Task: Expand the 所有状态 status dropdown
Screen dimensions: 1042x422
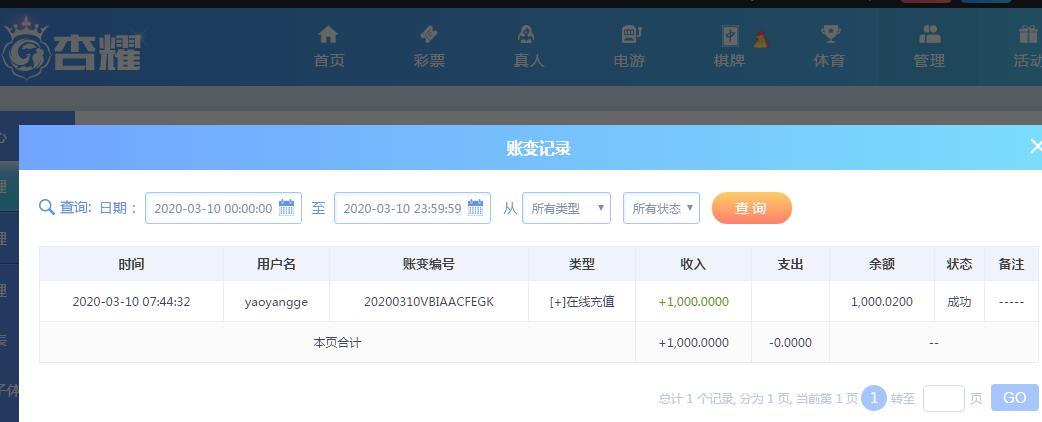Action: tap(661, 208)
